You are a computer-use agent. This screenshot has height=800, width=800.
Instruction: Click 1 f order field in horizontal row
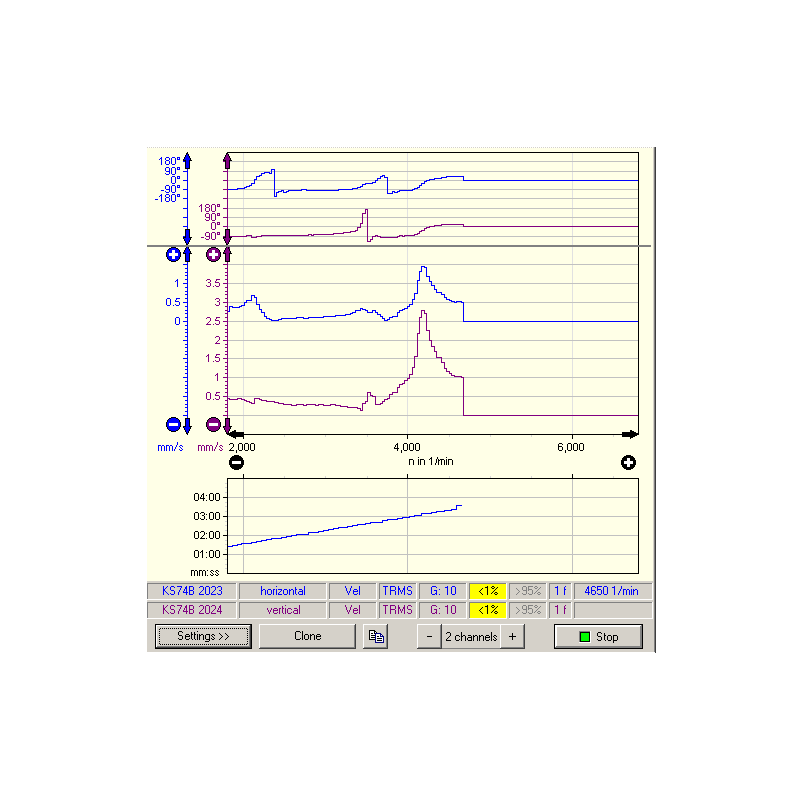(x=560, y=591)
